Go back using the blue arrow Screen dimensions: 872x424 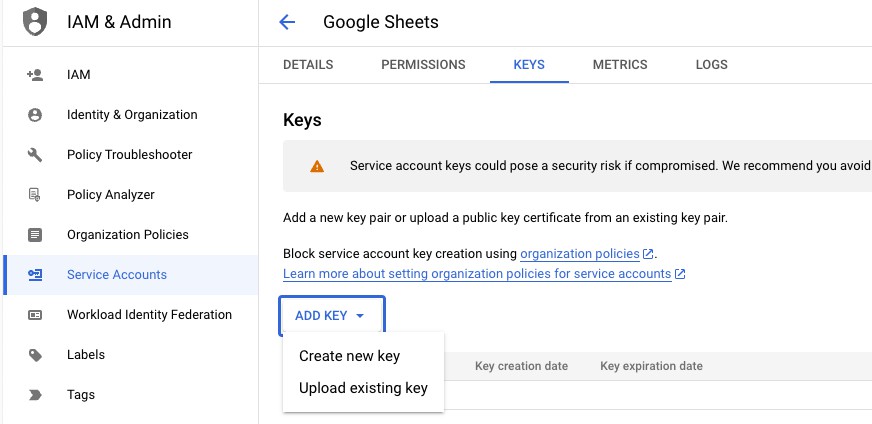(x=287, y=22)
